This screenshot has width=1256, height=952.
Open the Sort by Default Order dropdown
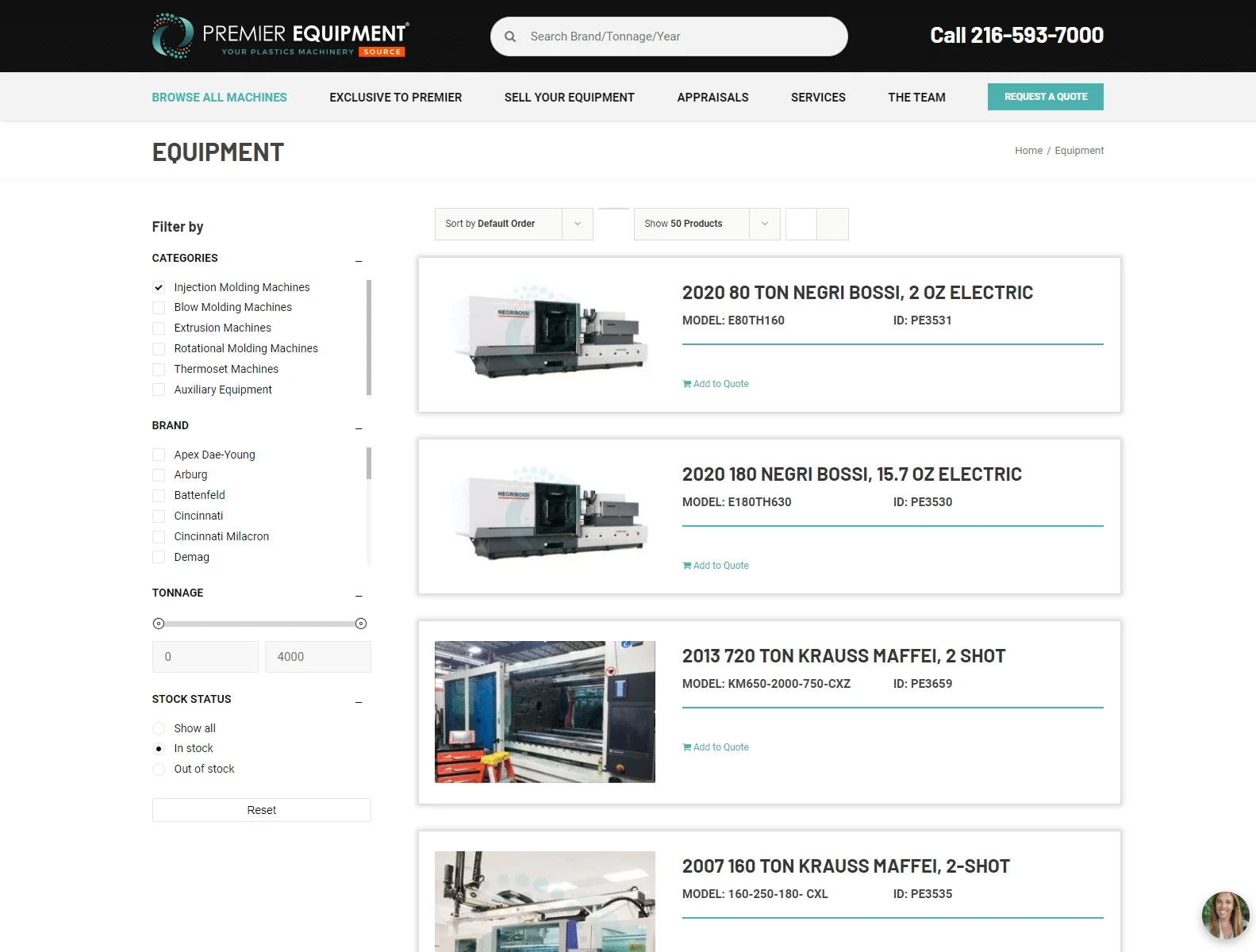[513, 224]
